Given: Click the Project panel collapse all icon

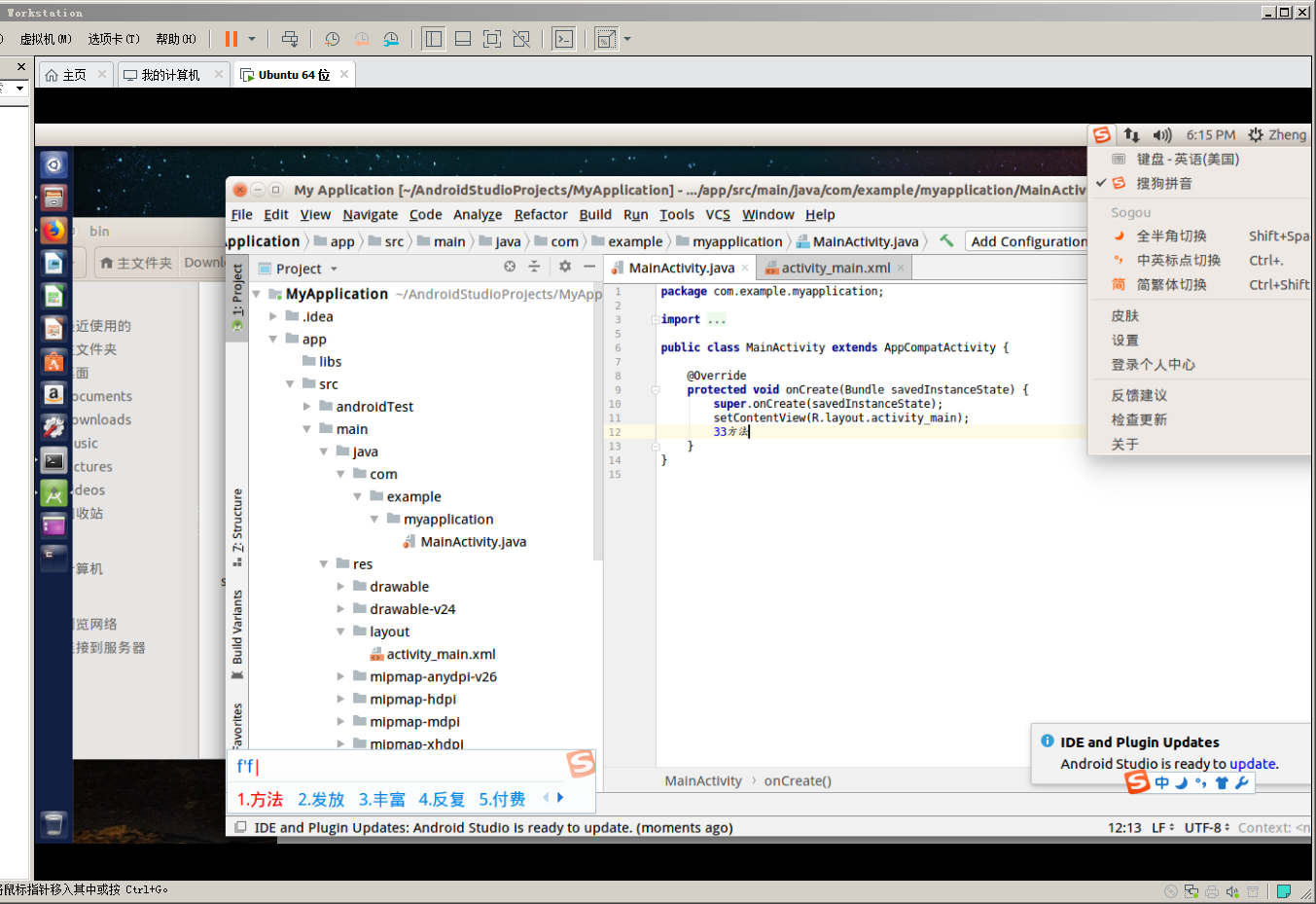Looking at the screenshot, I should [534, 267].
